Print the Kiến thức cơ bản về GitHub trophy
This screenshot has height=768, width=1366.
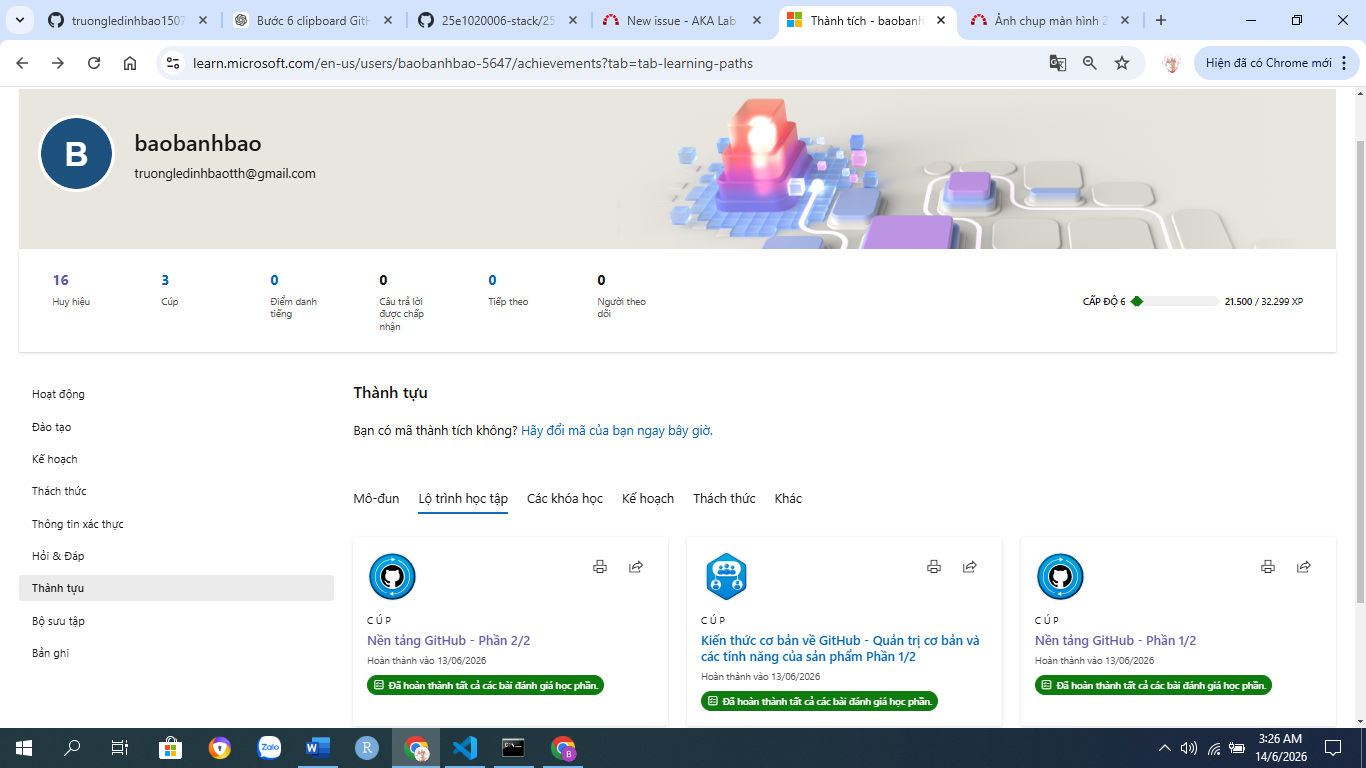pos(934,567)
